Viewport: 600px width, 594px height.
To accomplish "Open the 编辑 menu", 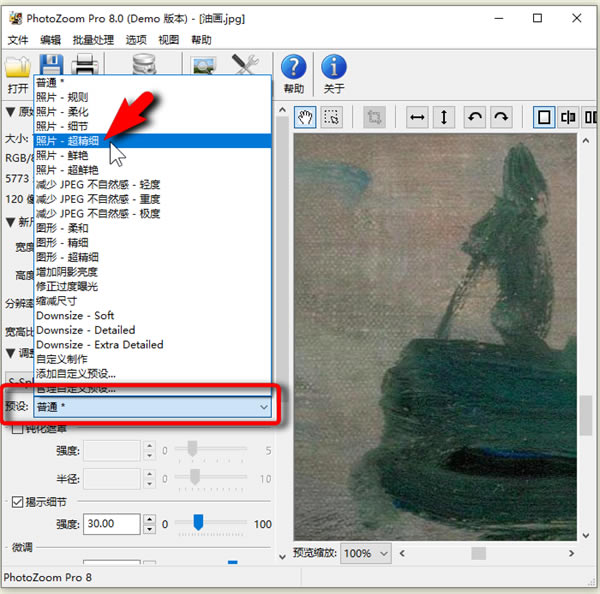I will pos(51,40).
